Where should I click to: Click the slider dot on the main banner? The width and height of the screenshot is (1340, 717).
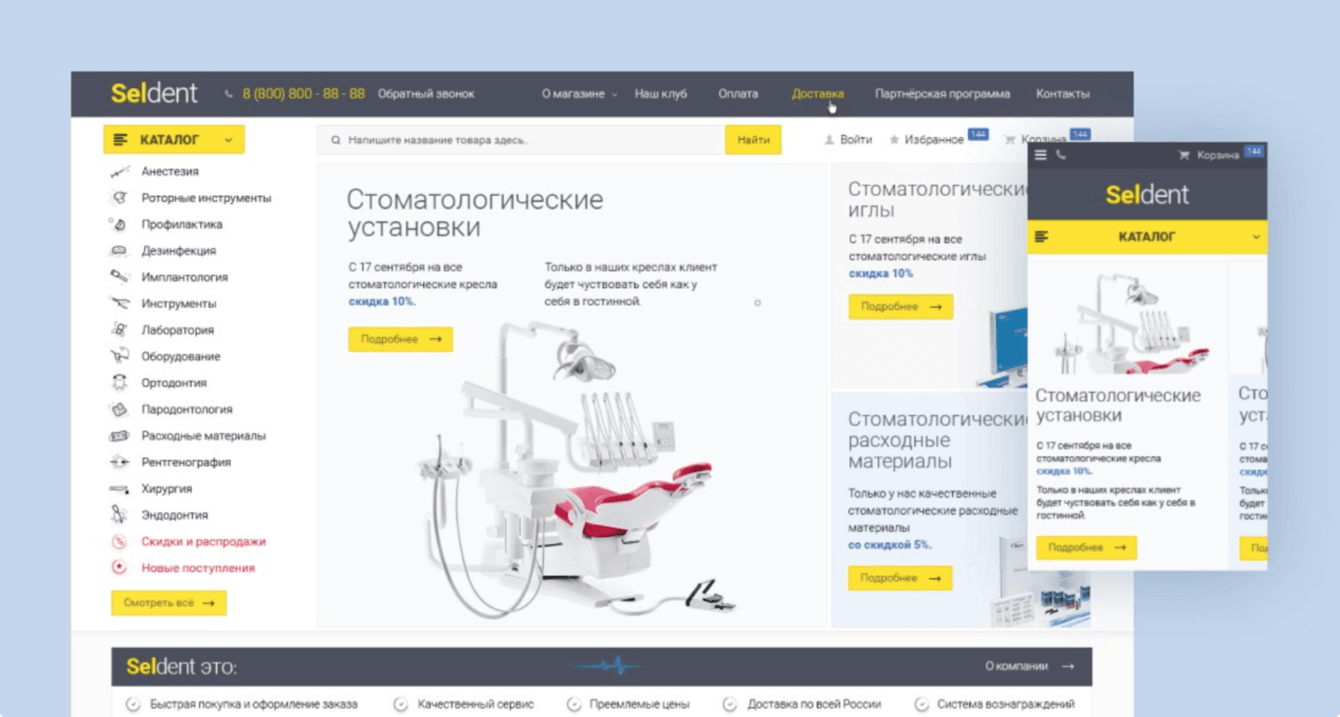pyautogui.click(x=757, y=303)
